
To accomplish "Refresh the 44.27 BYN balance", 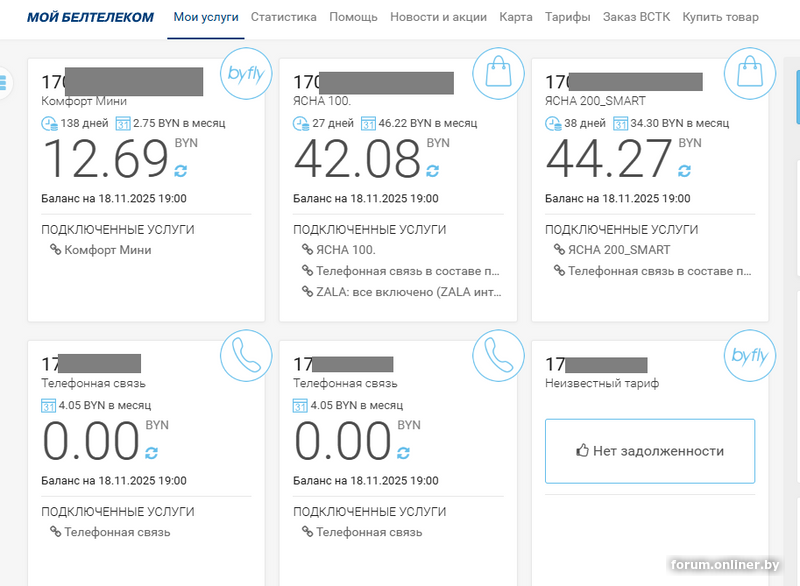I will point(685,171).
